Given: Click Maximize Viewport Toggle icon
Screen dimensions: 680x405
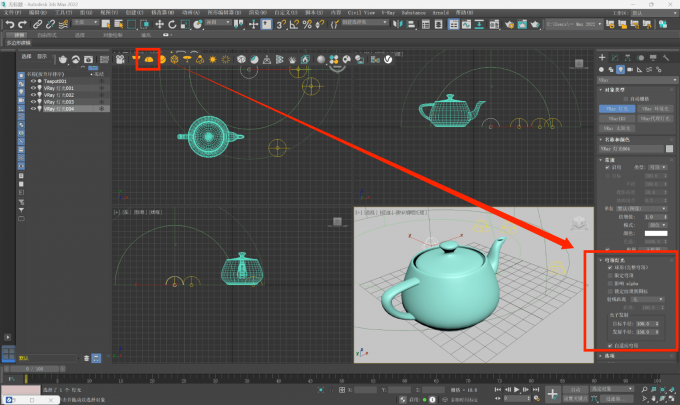Looking at the screenshot, I should pos(673,398).
